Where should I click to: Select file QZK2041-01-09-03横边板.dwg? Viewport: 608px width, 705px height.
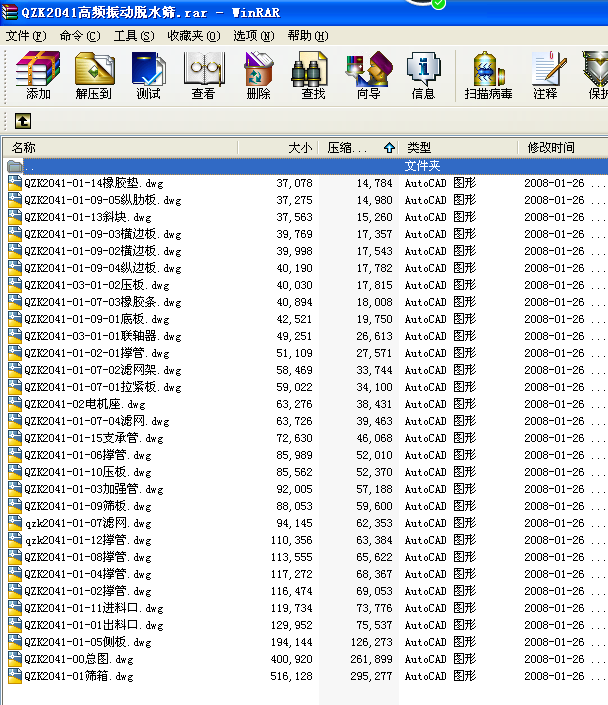pyautogui.click(x=103, y=234)
